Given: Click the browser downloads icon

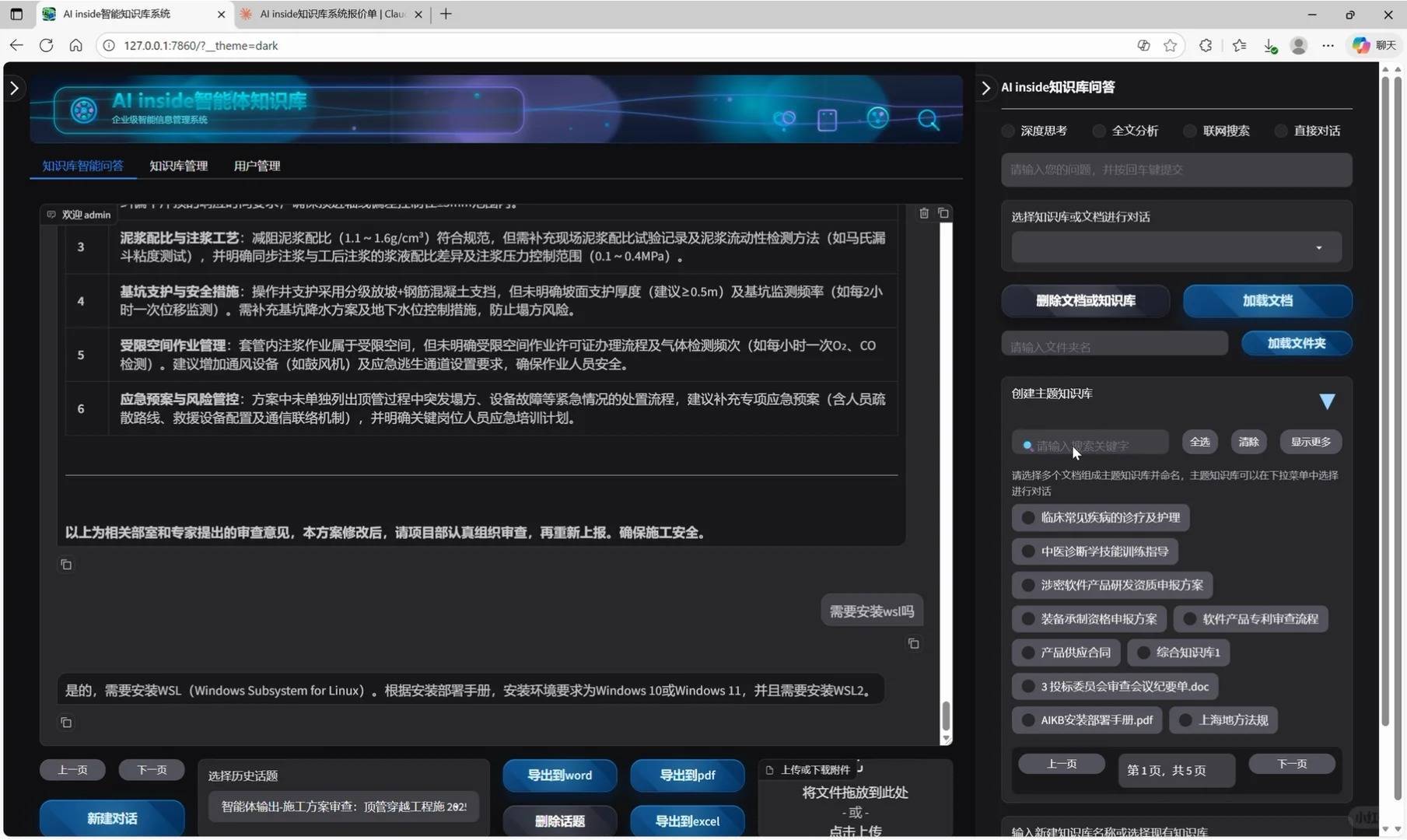Looking at the screenshot, I should [1271, 45].
